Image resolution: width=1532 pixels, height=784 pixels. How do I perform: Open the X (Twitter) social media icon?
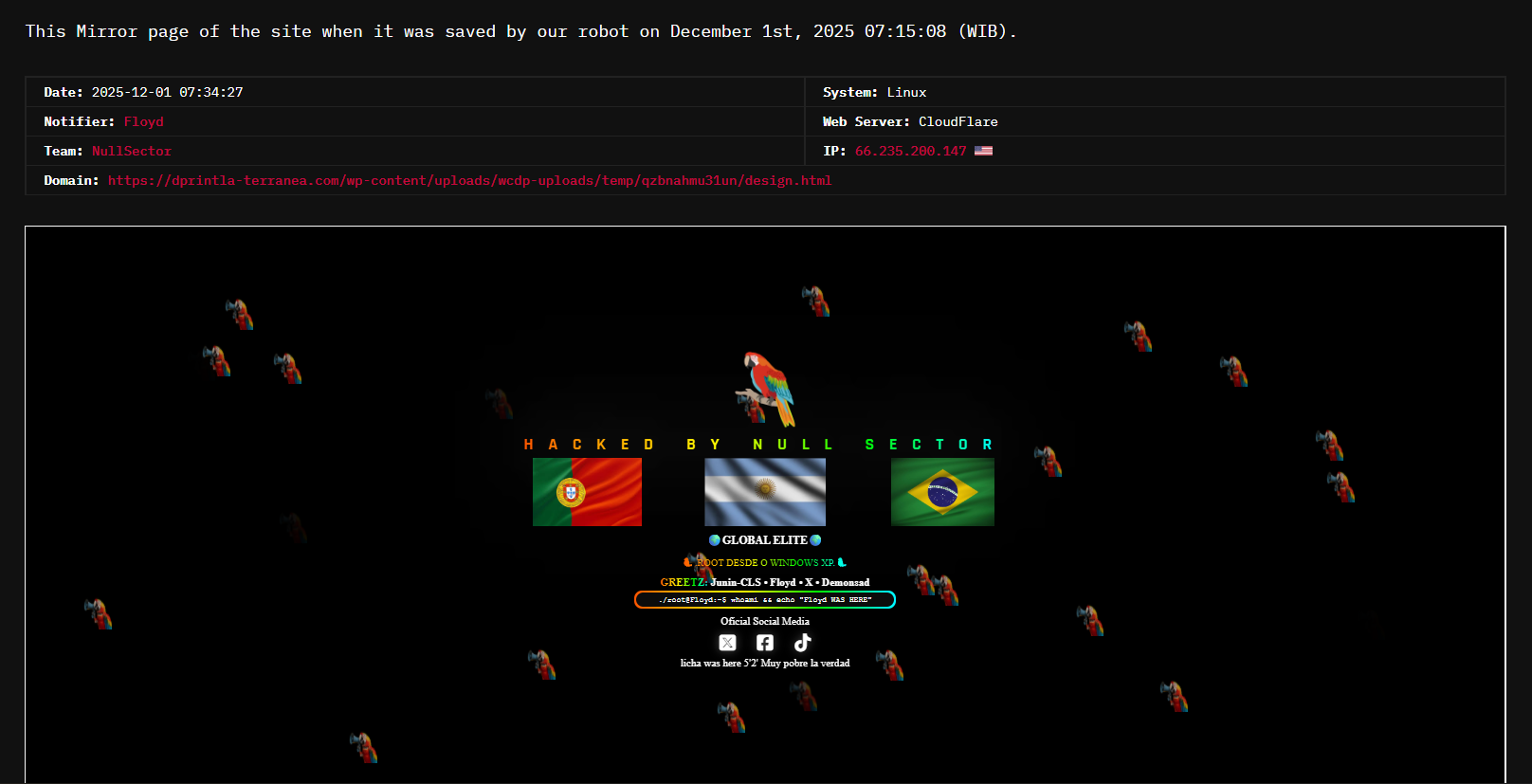pos(727,643)
